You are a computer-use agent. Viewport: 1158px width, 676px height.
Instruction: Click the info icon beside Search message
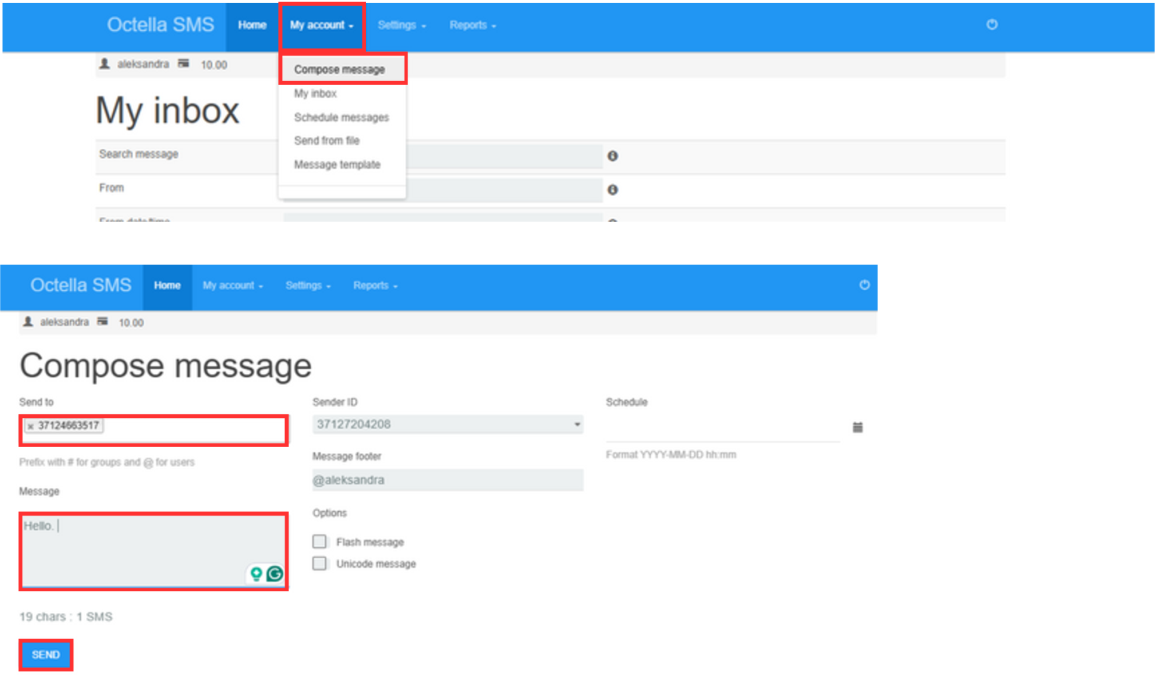click(613, 156)
